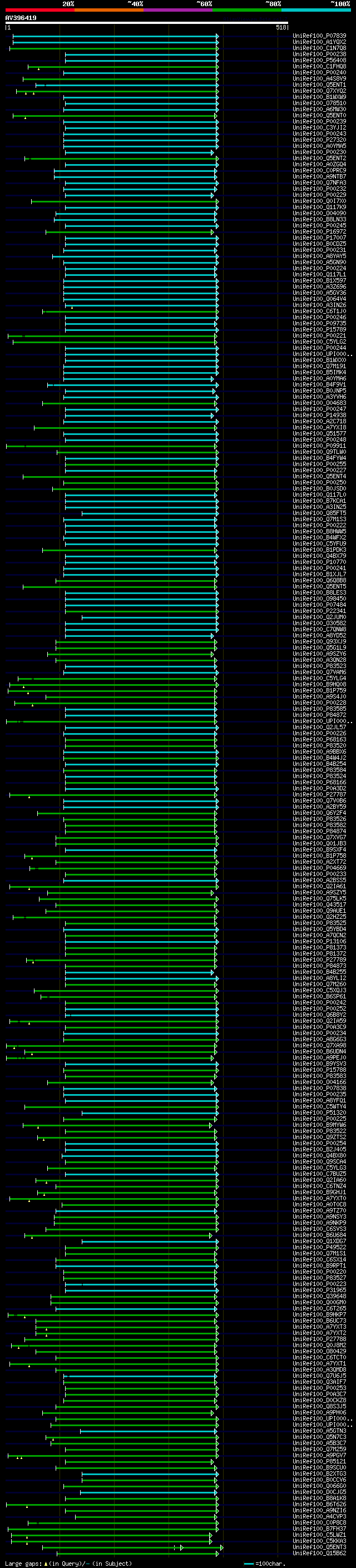
Task: Click the arrowhead ending the UniRef100_P07839 alignment
Action: tap(217, 37)
